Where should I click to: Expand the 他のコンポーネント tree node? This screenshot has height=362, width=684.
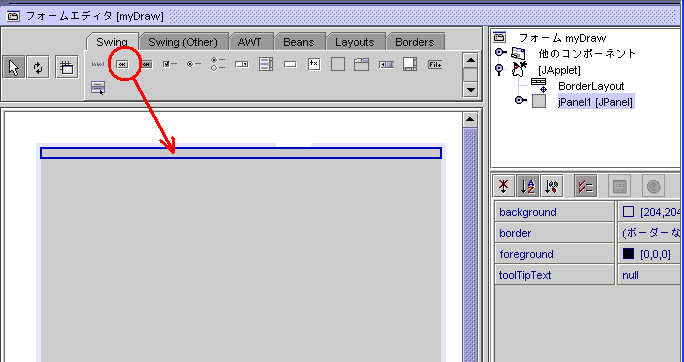tap(500, 53)
